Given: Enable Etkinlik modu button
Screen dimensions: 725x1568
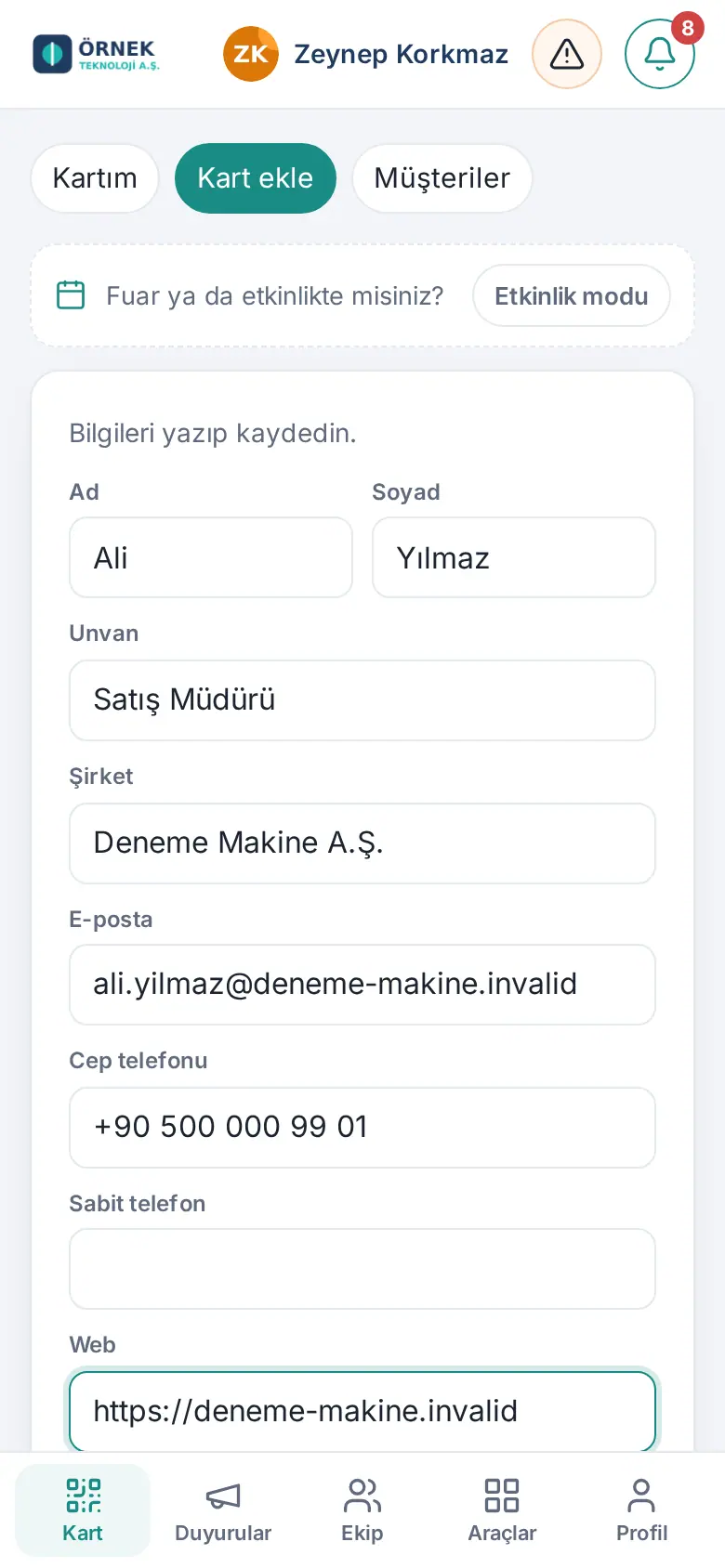Looking at the screenshot, I should pos(572,295).
